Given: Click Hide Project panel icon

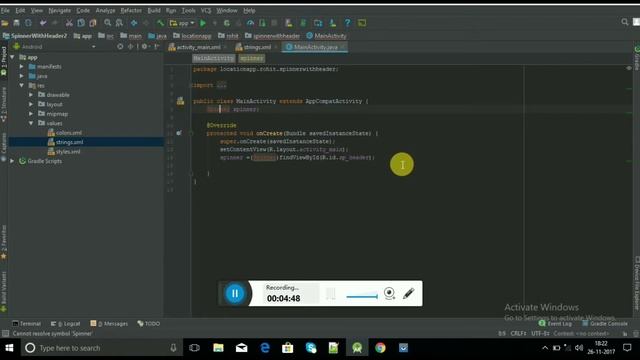Looking at the screenshot, I should (x=156, y=47).
